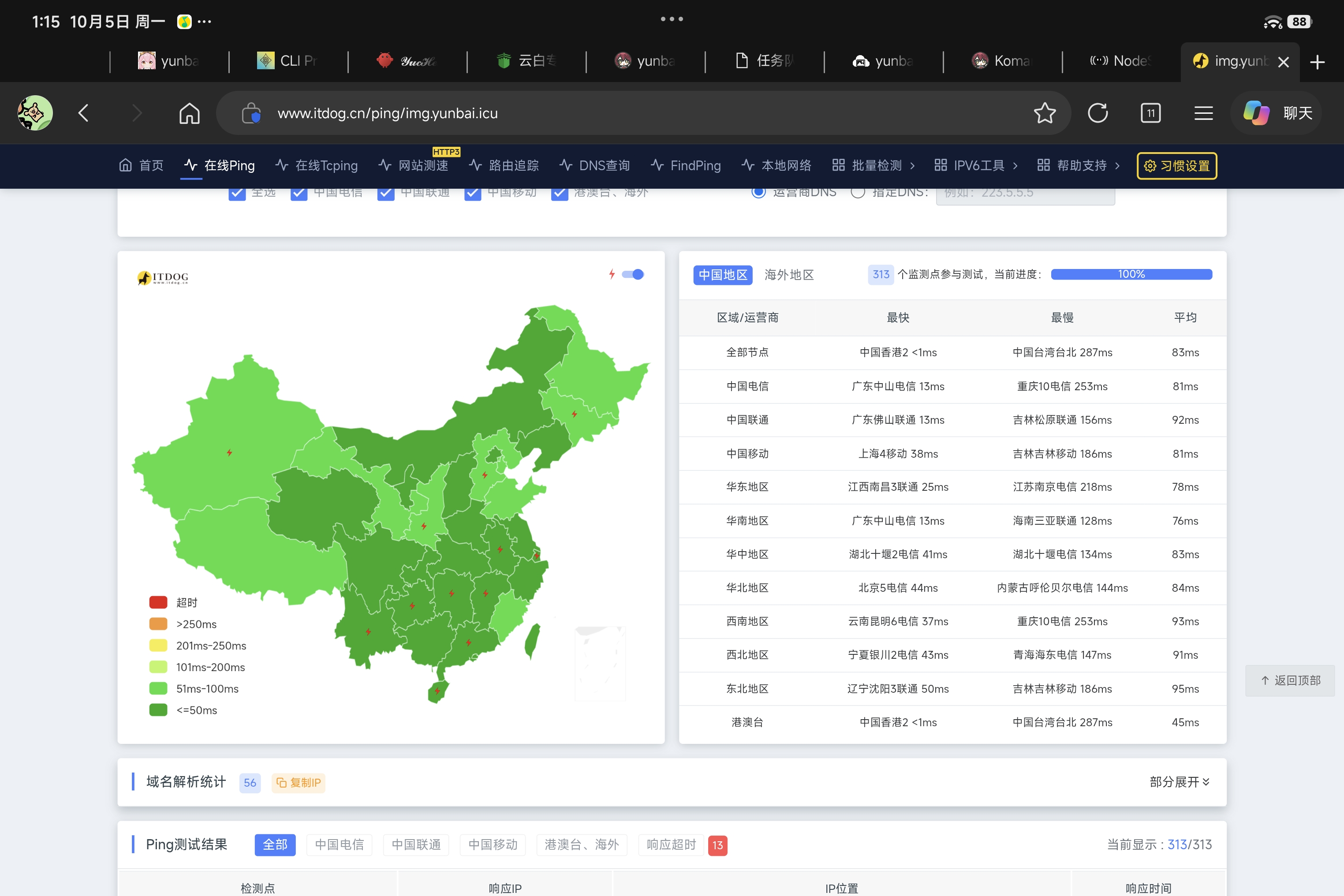Click the site security lock icon
Image resolution: width=1344 pixels, height=896 pixels.
[x=251, y=113]
